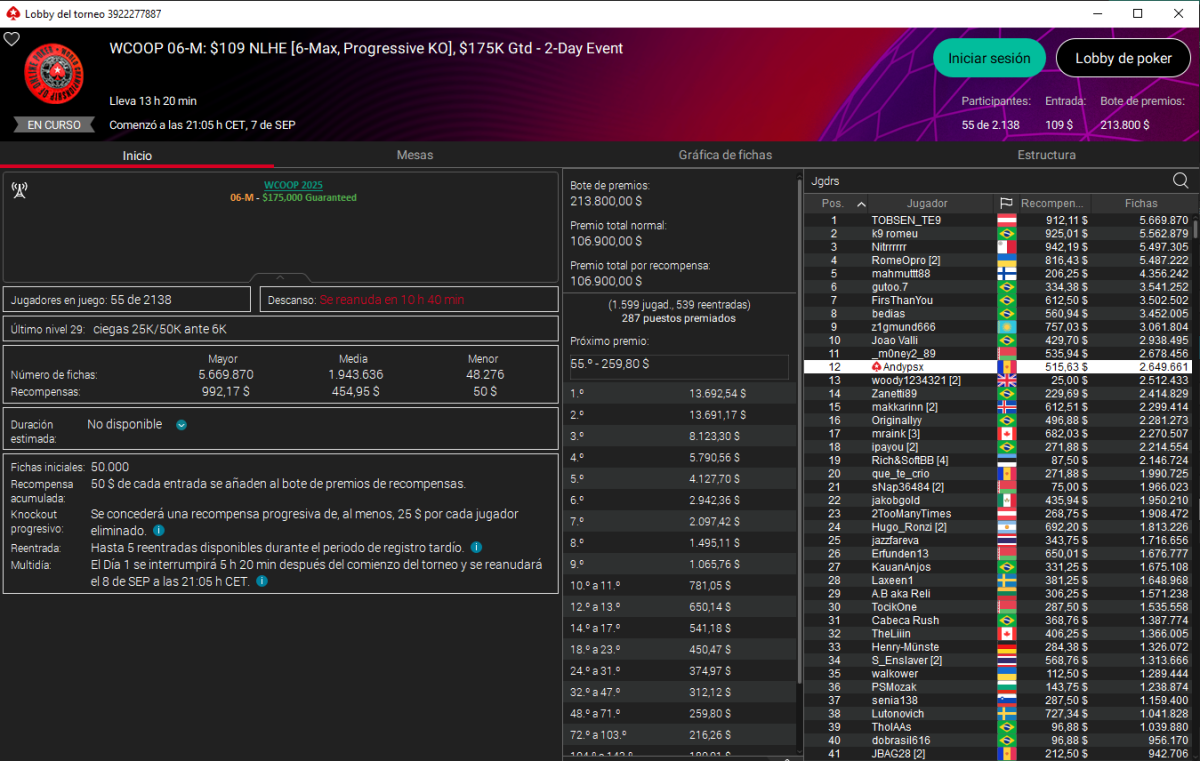The width and height of the screenshot is (1200, 761).
Task: Click the Iniciar sesión button
Action: 989,58
